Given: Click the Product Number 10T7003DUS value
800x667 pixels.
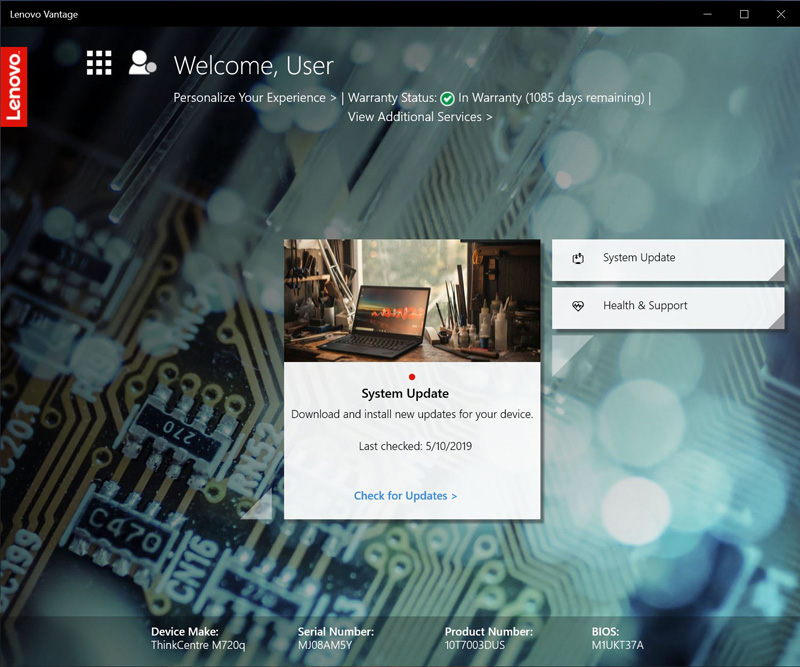Looking at the screenshot, I should [474, 645].
